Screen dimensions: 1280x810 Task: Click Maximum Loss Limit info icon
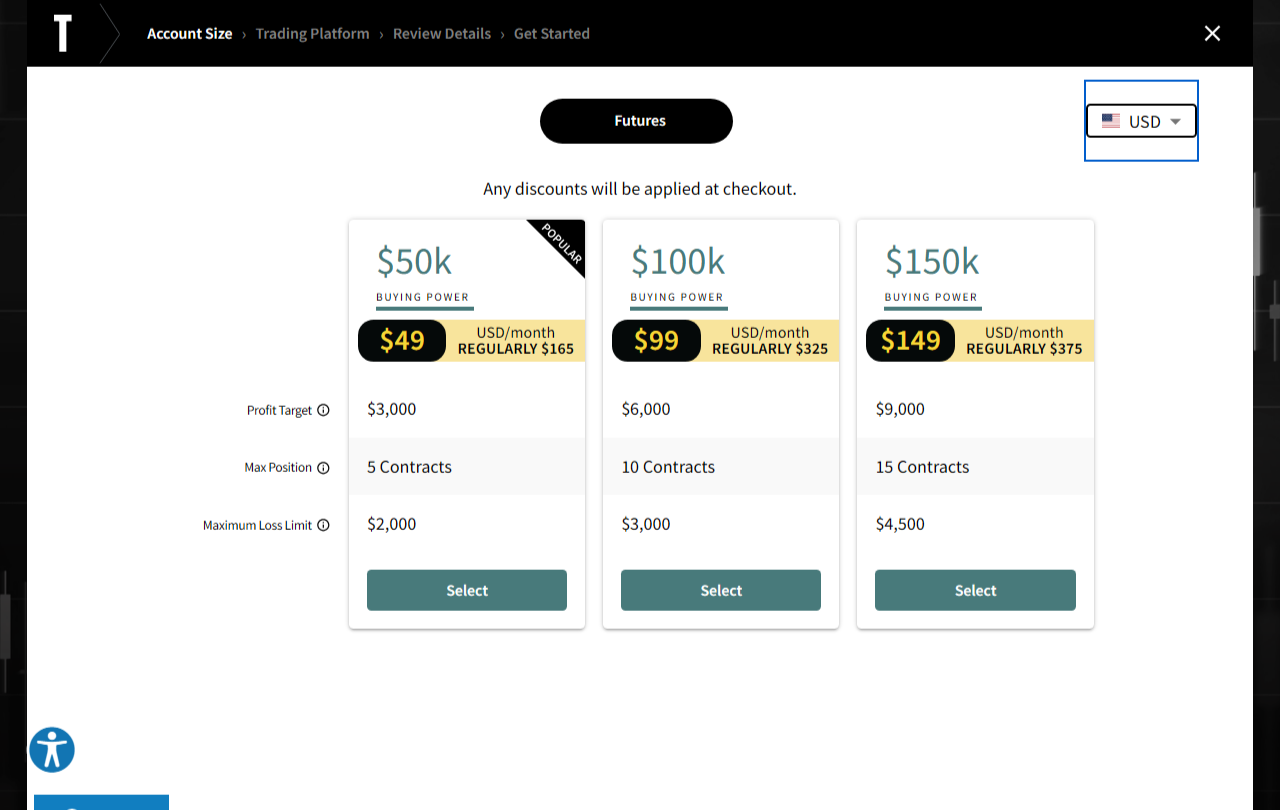click(323, 525)
